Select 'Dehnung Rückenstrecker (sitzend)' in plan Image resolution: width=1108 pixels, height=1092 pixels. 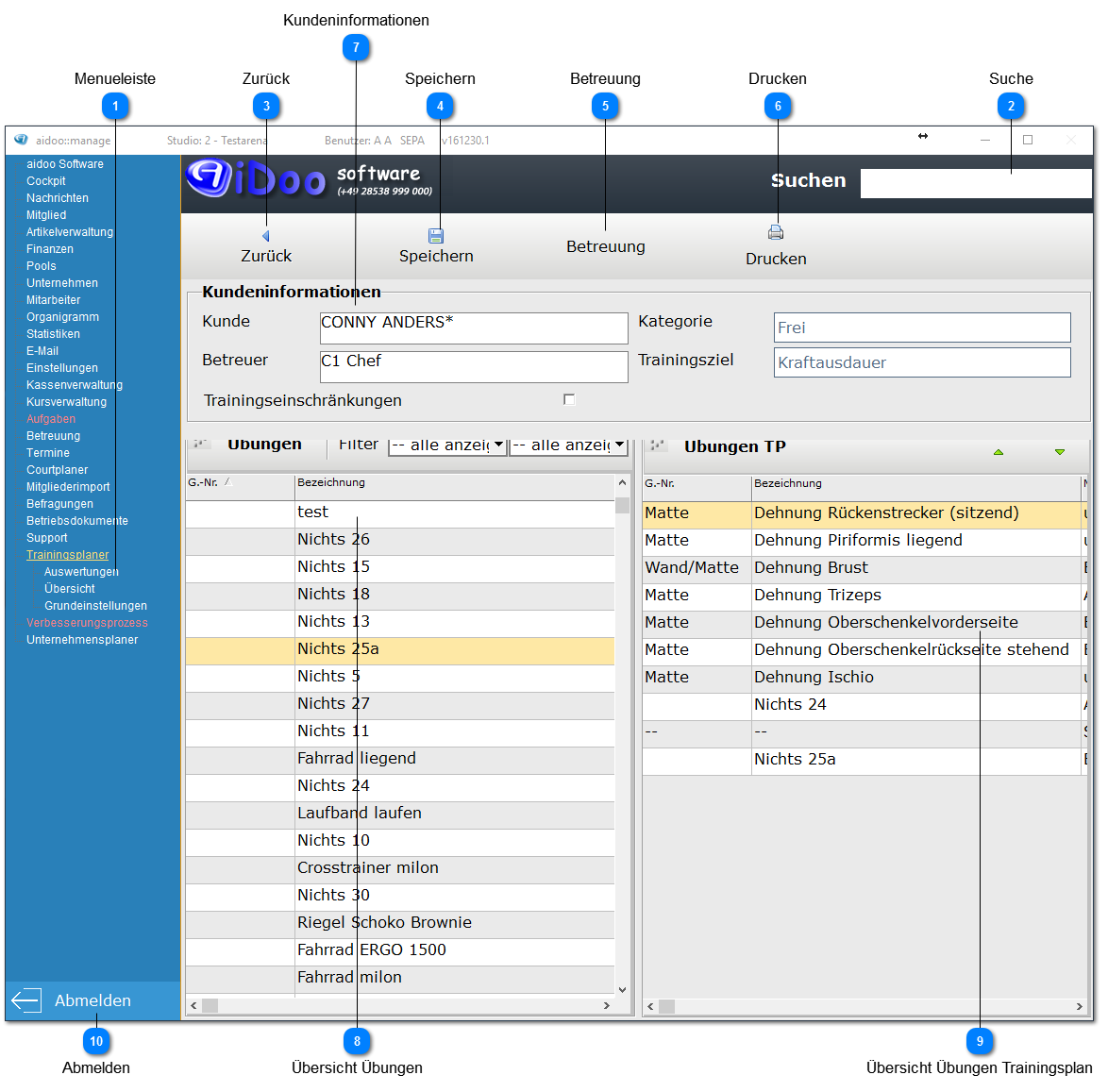865,513
